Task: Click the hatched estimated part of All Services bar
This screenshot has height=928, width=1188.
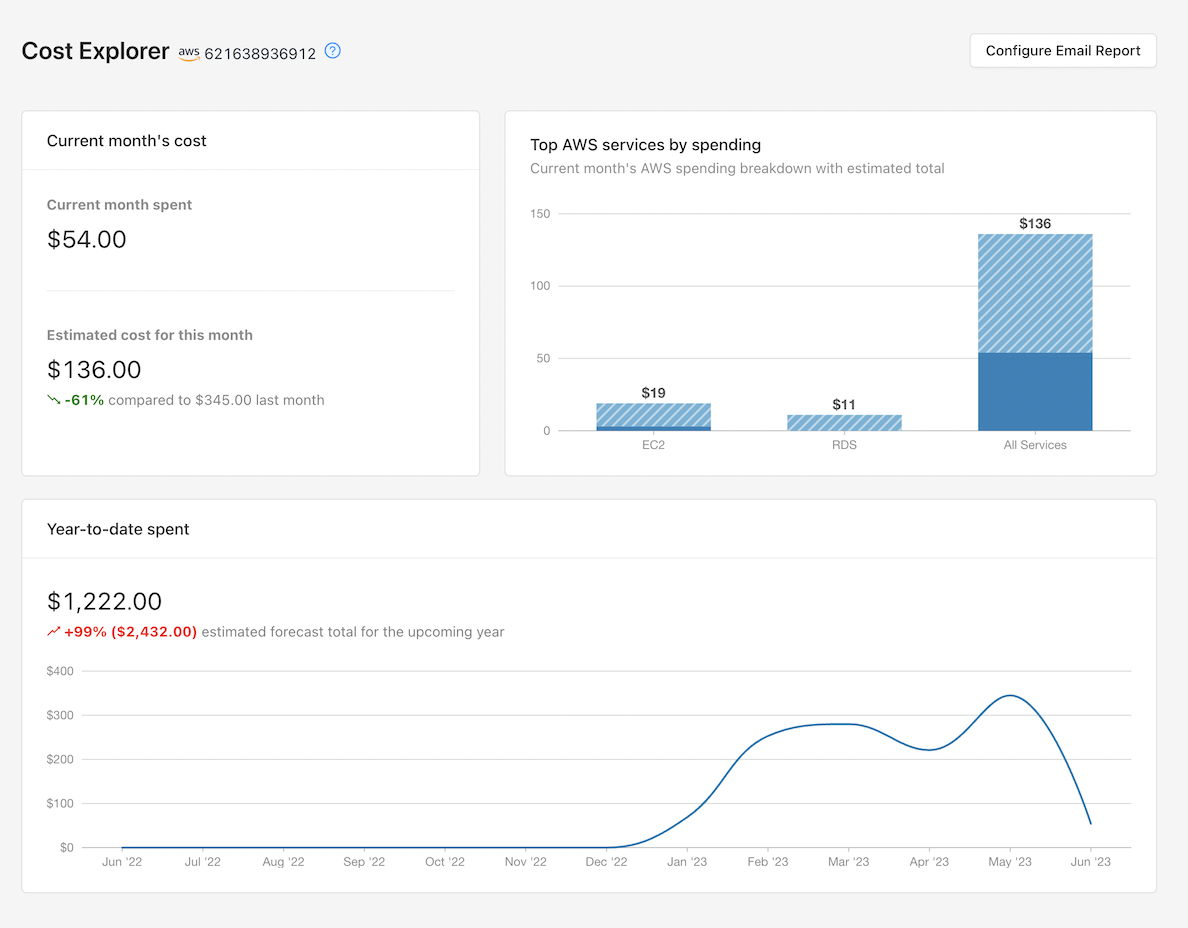Action: 1035,293
